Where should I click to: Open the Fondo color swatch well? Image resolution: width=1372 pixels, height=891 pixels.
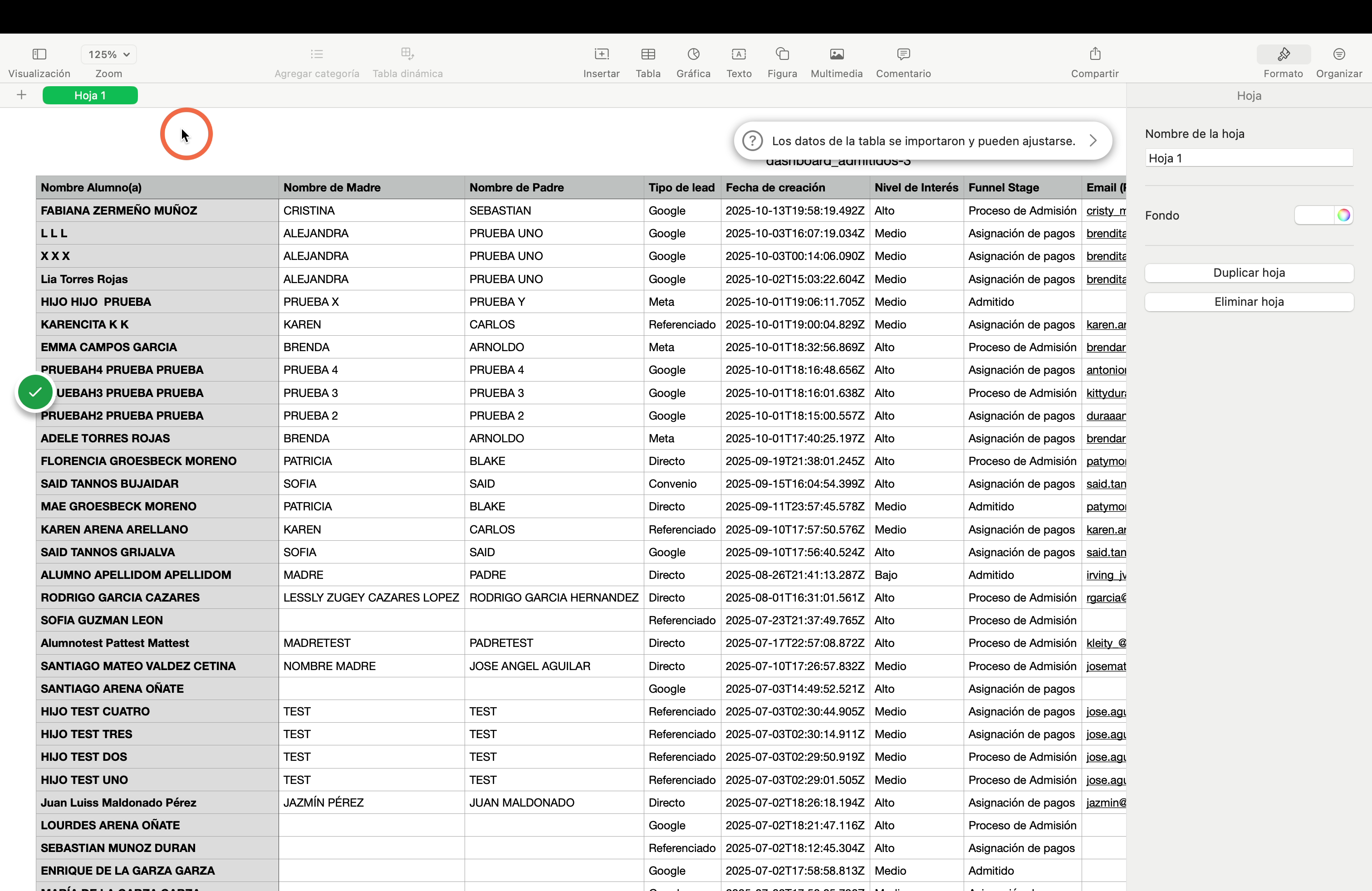tap(1314, 215)
